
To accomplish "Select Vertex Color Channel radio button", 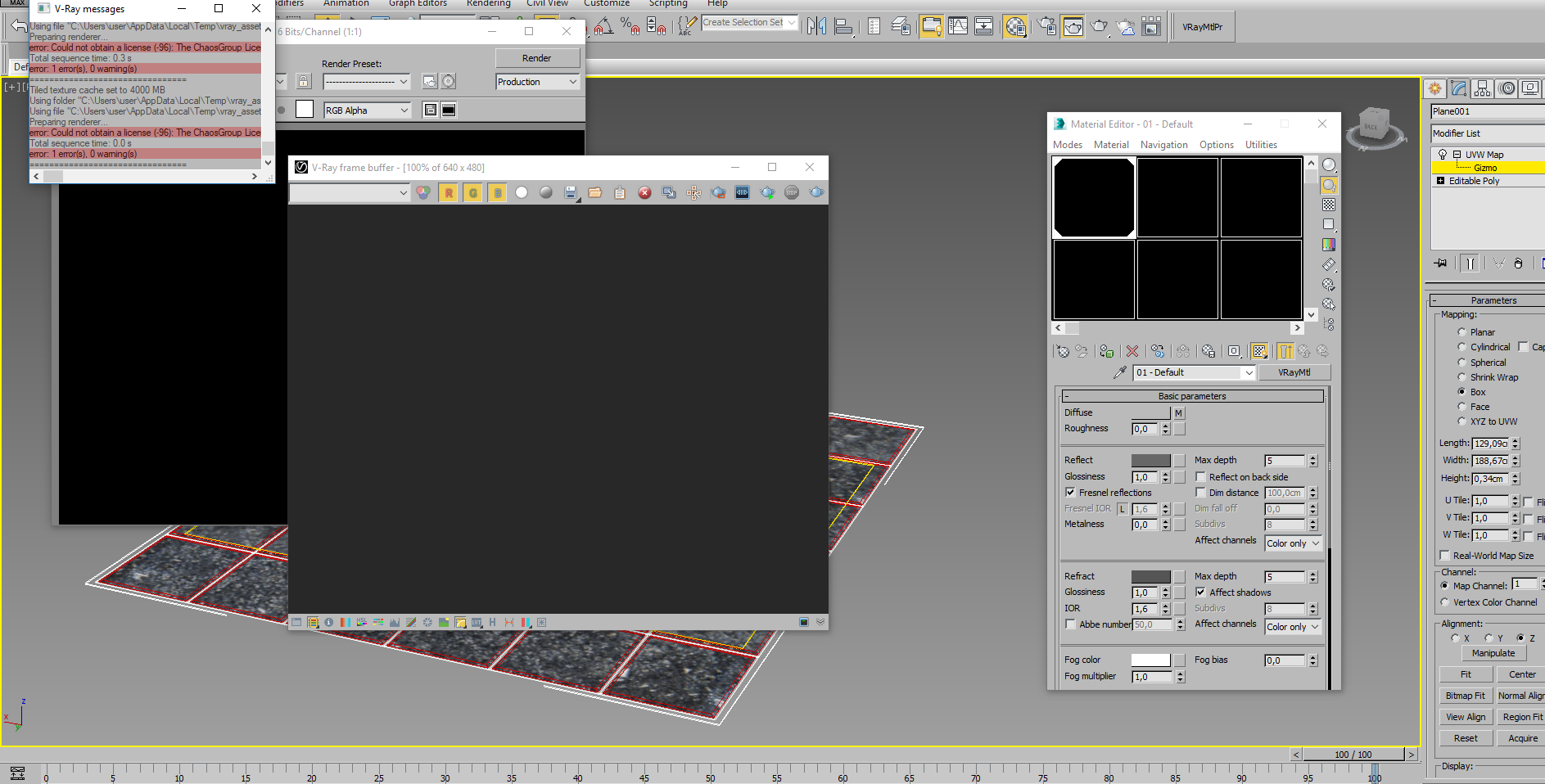I will pos(1444,602).
